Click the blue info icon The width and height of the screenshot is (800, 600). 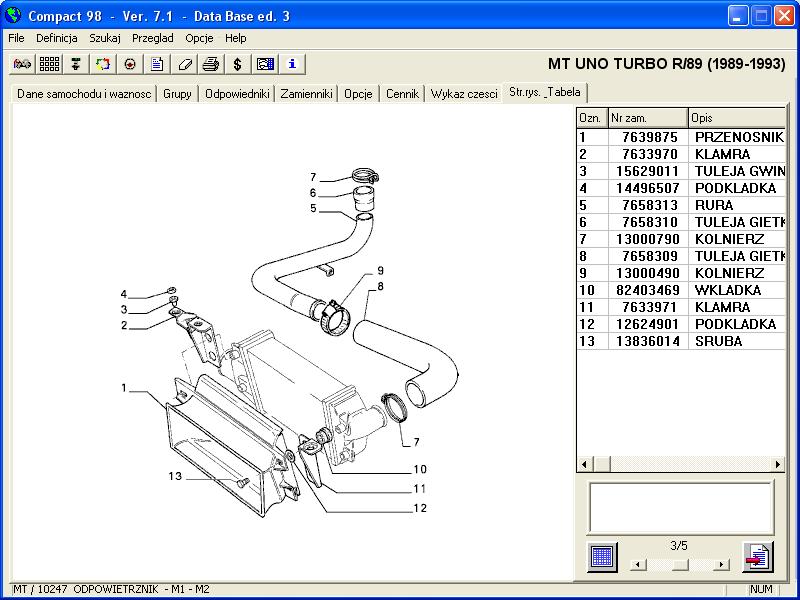291,64
